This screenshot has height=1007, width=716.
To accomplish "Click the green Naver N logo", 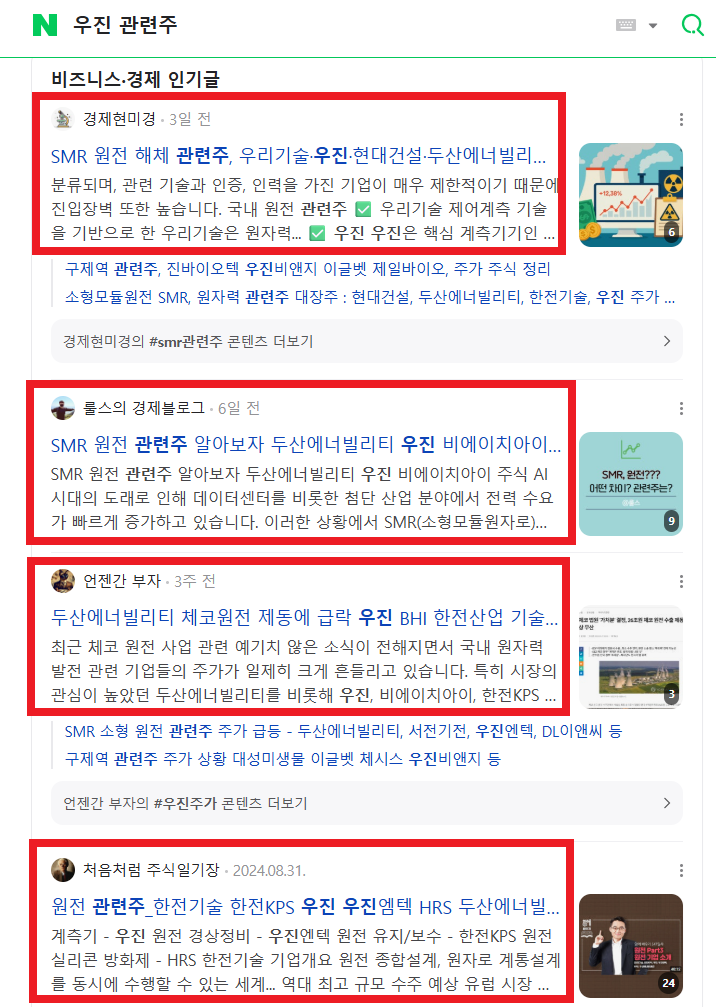I will [45, 25].
